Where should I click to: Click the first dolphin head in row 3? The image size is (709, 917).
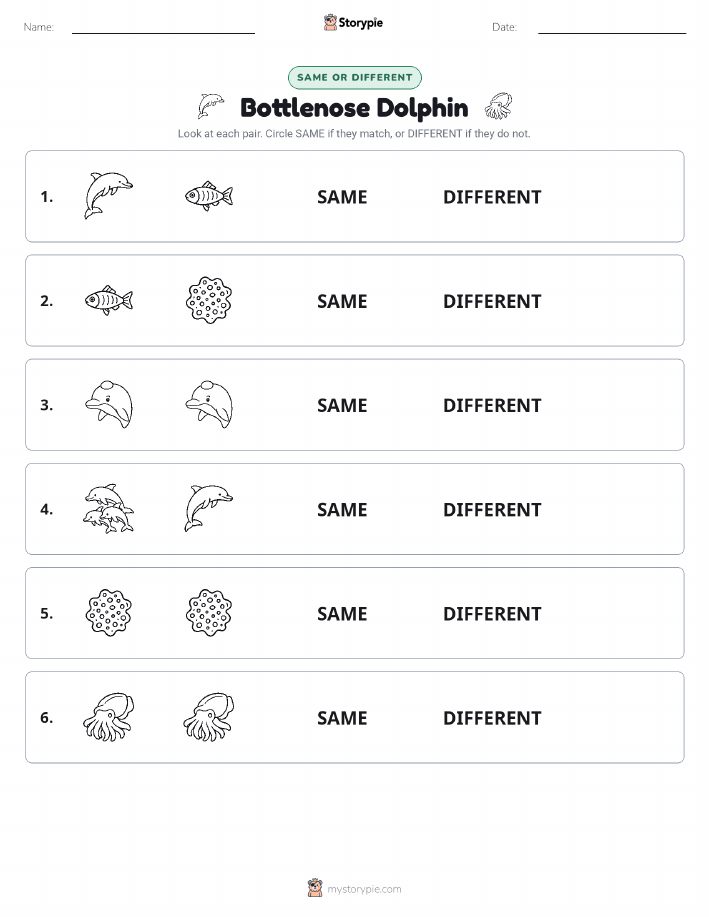tap(109, 405)
